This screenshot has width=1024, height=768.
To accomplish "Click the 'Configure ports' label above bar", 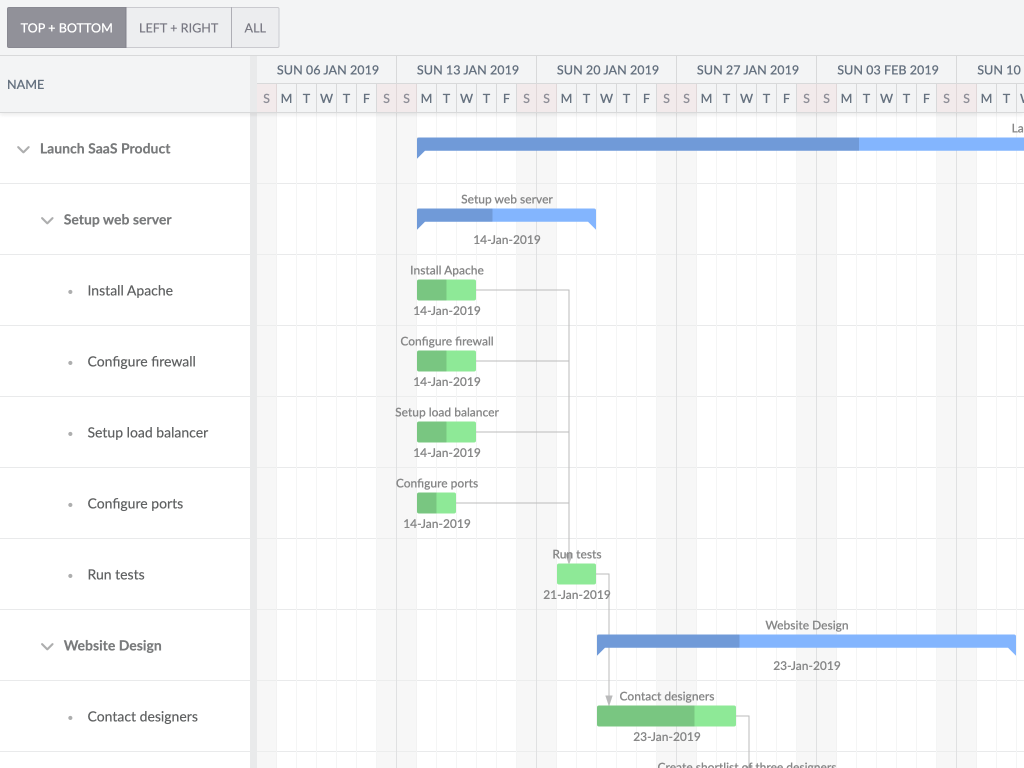I will tap(437, 483).
